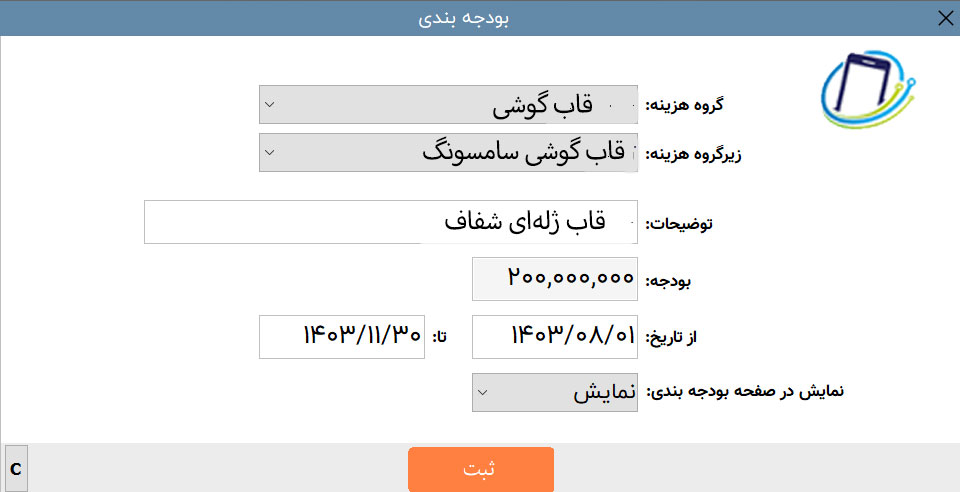The height and width of the screenshot is (492, 960).
Task: Click the نمایش value in display combo
Action: (604, 392)
